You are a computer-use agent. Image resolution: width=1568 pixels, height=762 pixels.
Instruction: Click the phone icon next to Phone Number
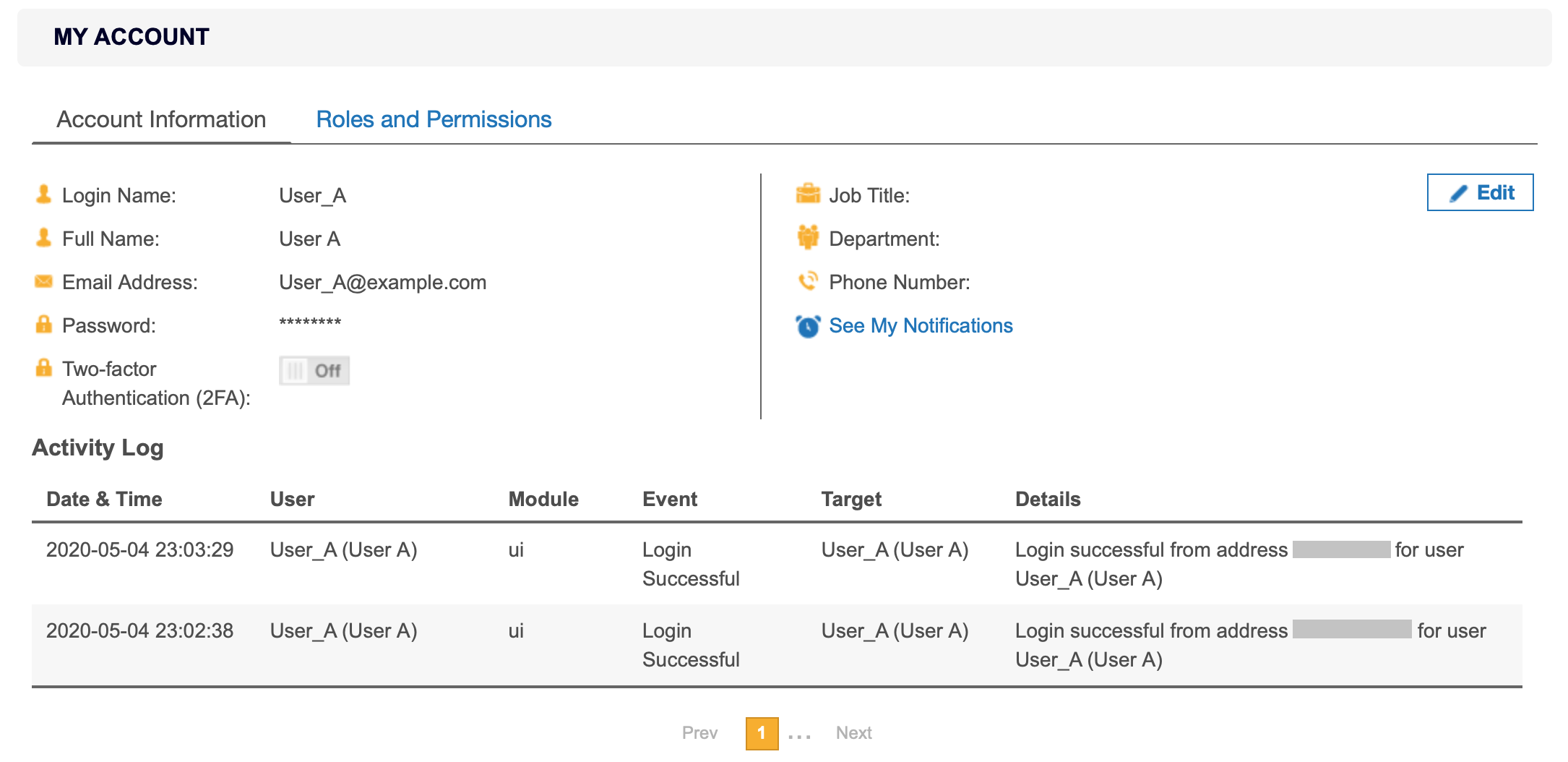(x=809, y=281)
